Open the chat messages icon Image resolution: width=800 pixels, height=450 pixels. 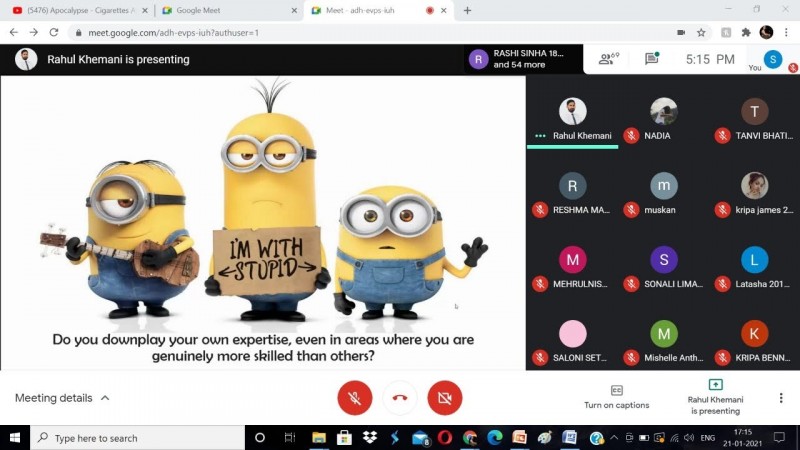652,59
